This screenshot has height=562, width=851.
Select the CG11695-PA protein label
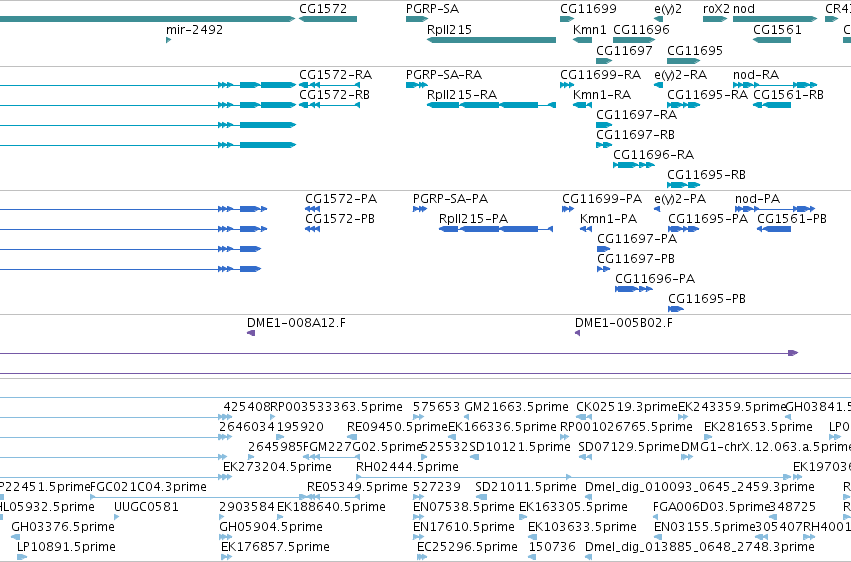click(x=708, y=219)
